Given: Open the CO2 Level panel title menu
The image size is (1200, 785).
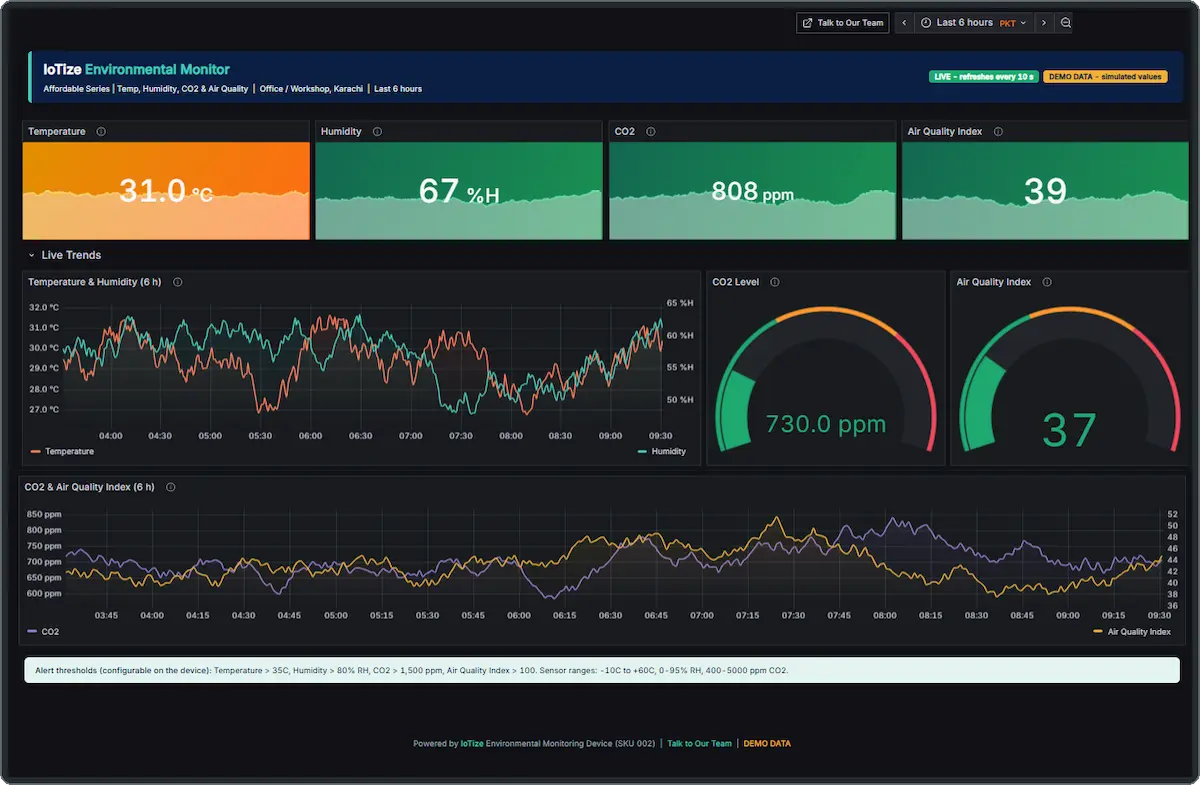Looking at the screenshot, I should point(736,282).
